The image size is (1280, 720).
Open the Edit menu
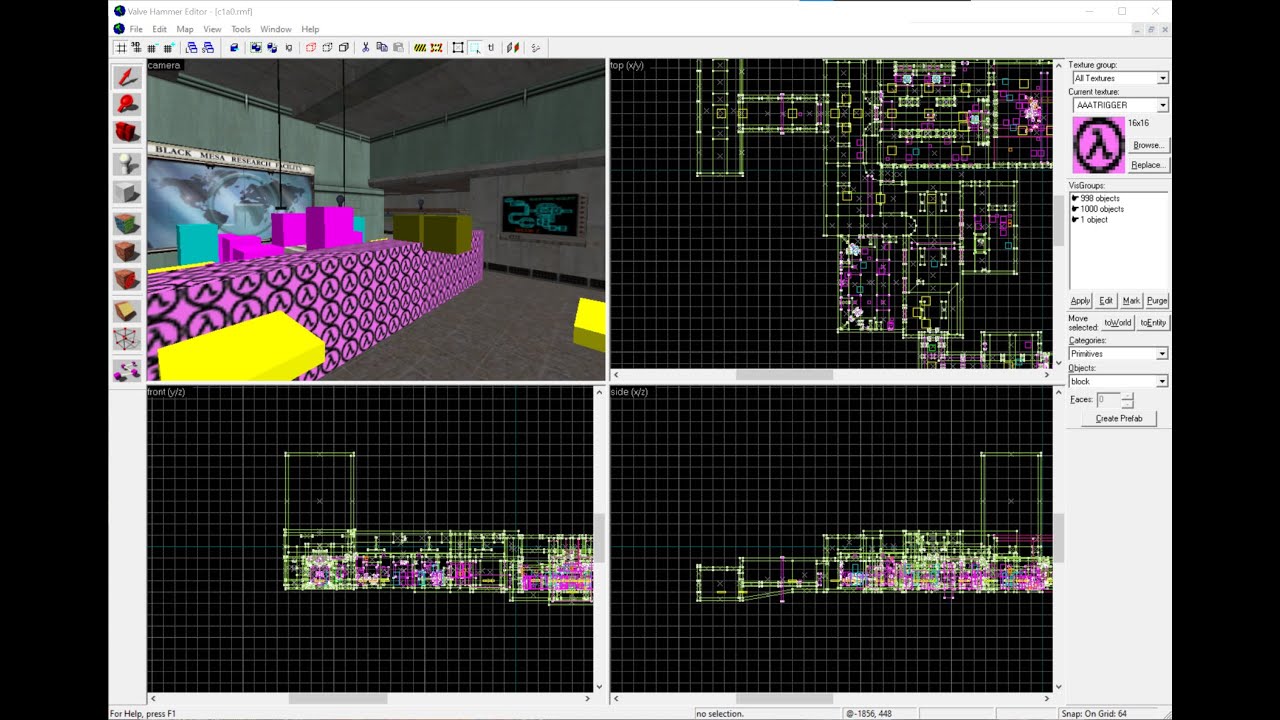pyautogui.click(x=159, y=29)
